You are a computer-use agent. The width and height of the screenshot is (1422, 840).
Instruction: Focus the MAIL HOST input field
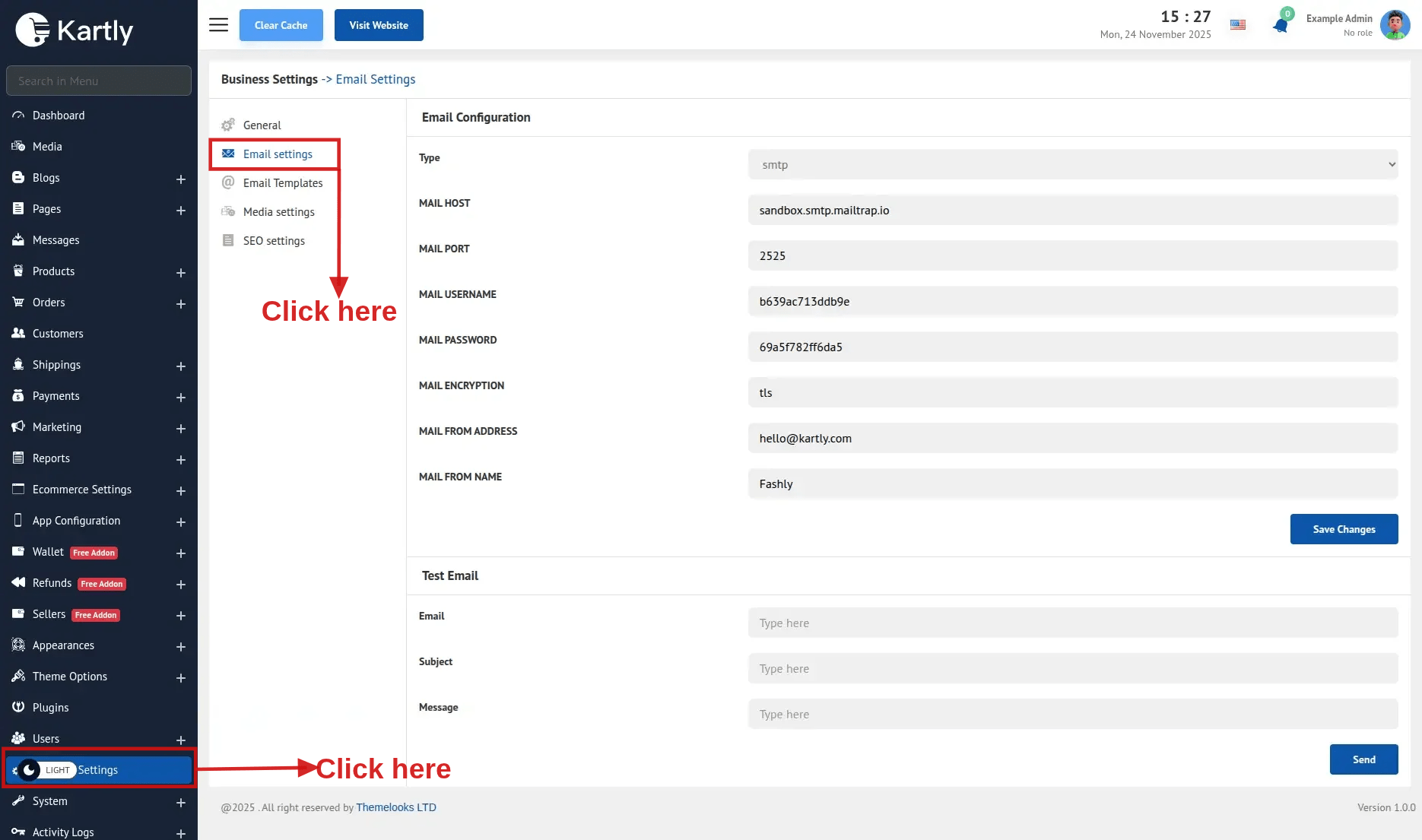[x=1072, y=211]
